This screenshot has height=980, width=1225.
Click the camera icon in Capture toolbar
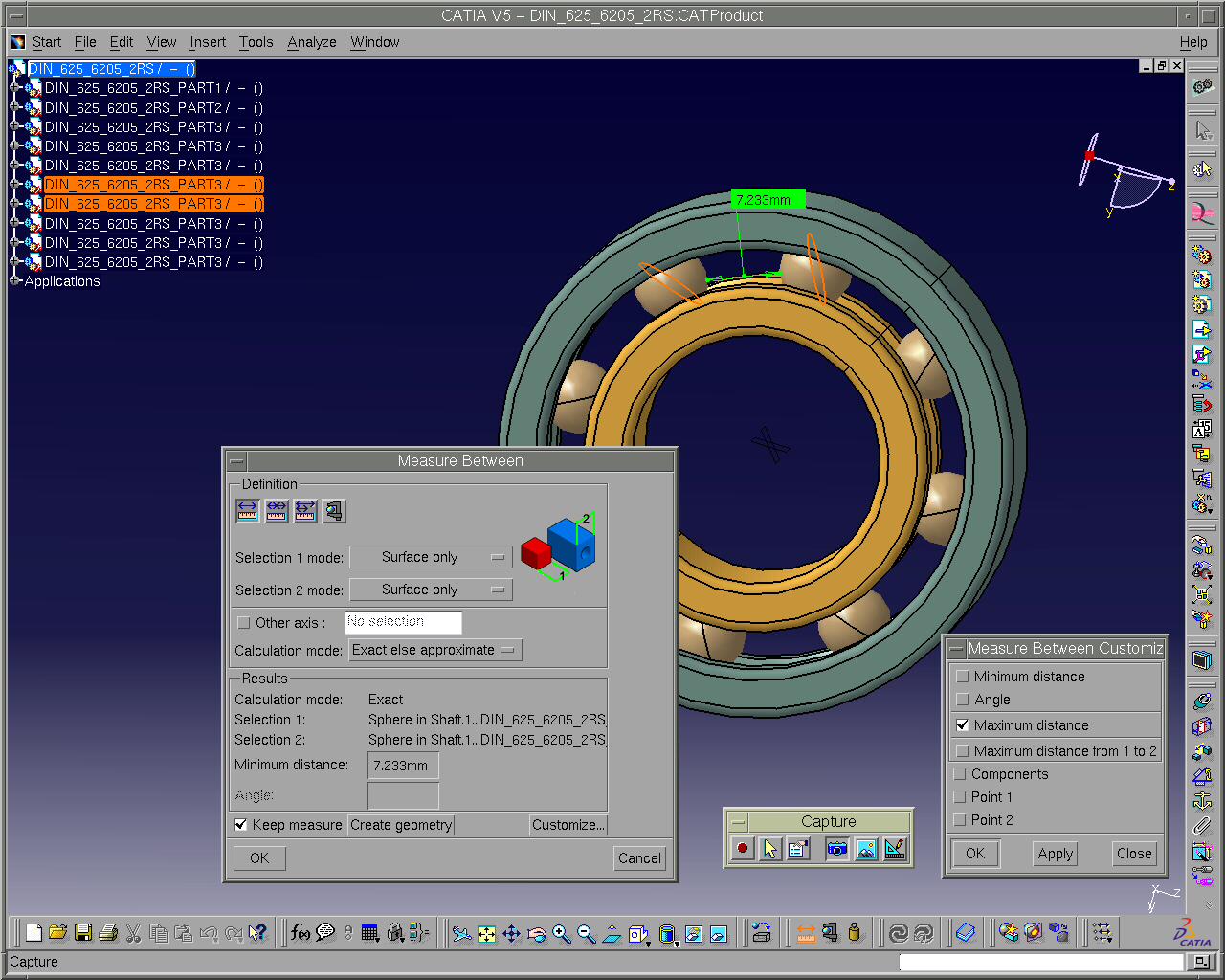[x=837, y=849]
